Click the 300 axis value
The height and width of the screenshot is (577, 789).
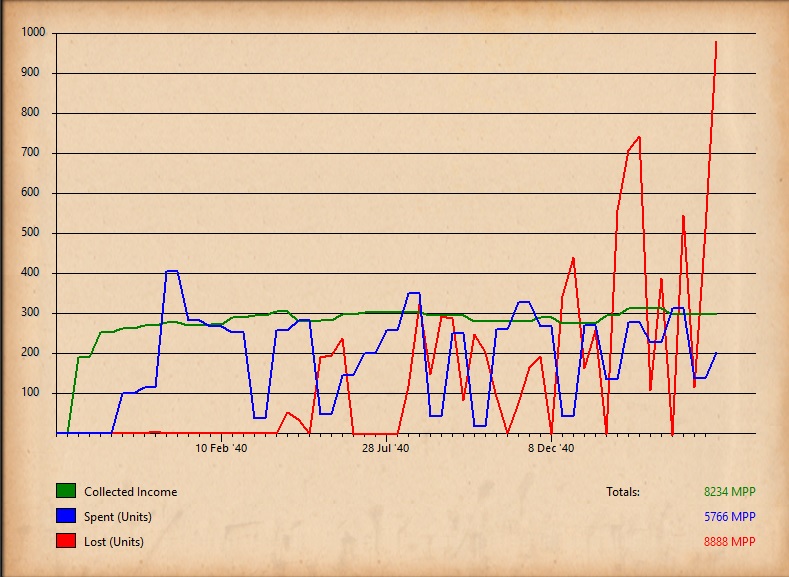tap(30, 312)
